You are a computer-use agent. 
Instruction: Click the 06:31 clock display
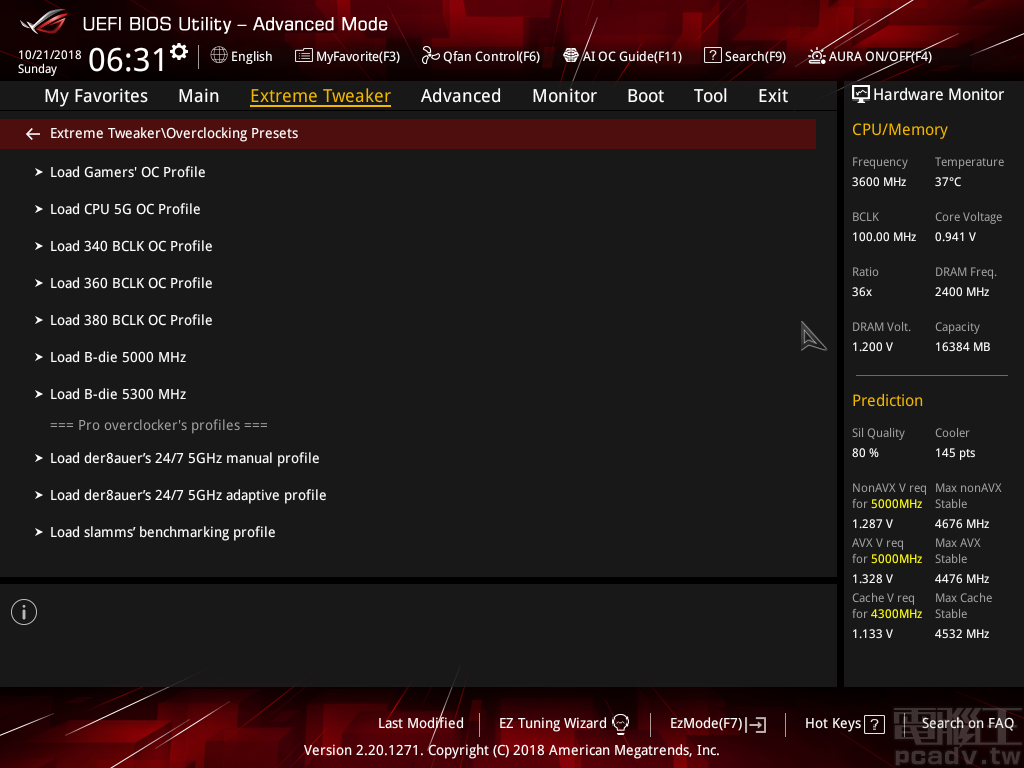(127, 59)
